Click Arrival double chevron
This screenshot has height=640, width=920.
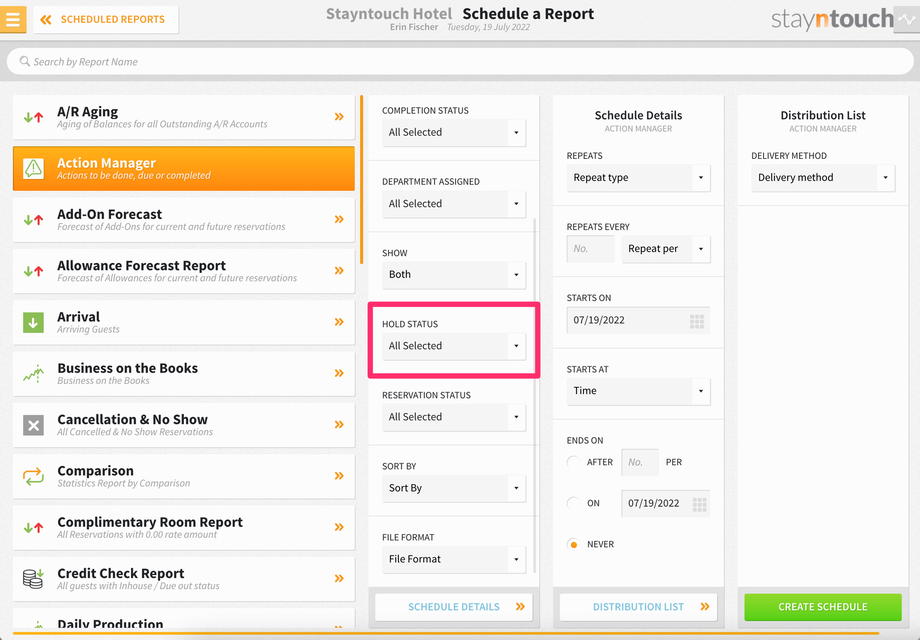tap(339, 321)
